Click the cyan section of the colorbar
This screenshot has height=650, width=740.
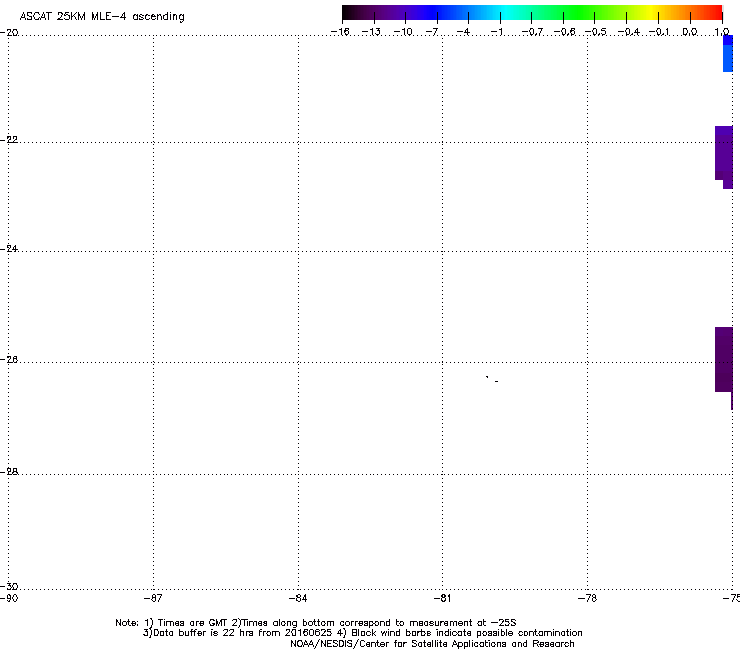coord(507,13)
